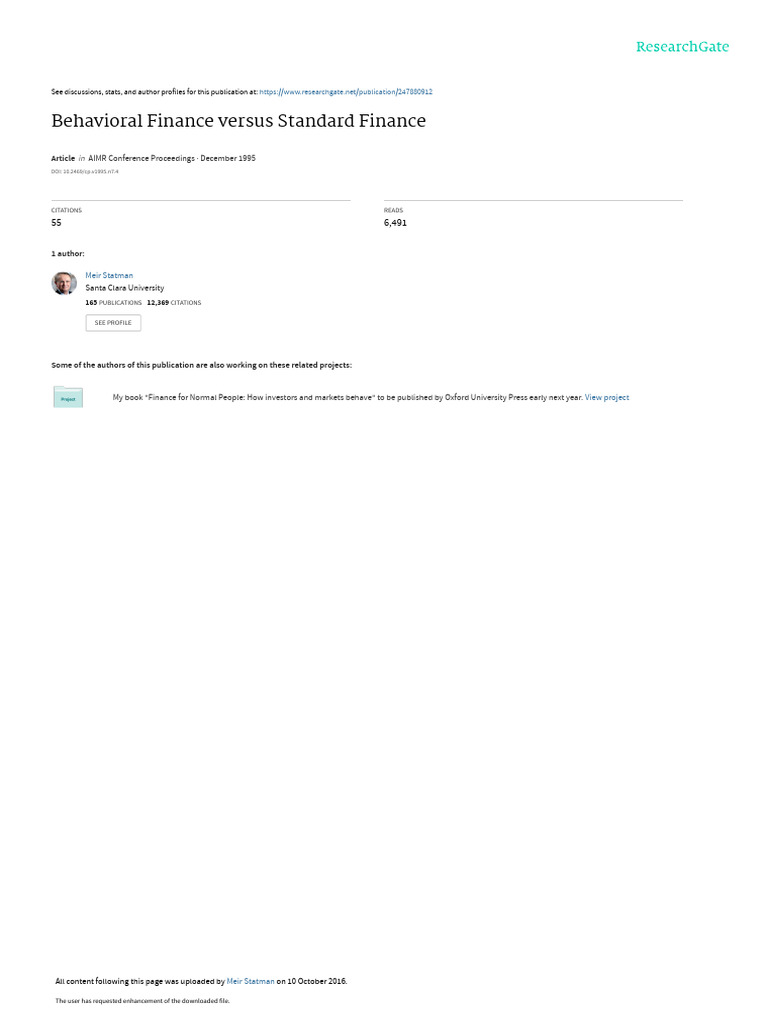The height and width of the screenshot is (1024, 768).
Task: Open Meir Statman's name link under author
Action: click(109, 276)
